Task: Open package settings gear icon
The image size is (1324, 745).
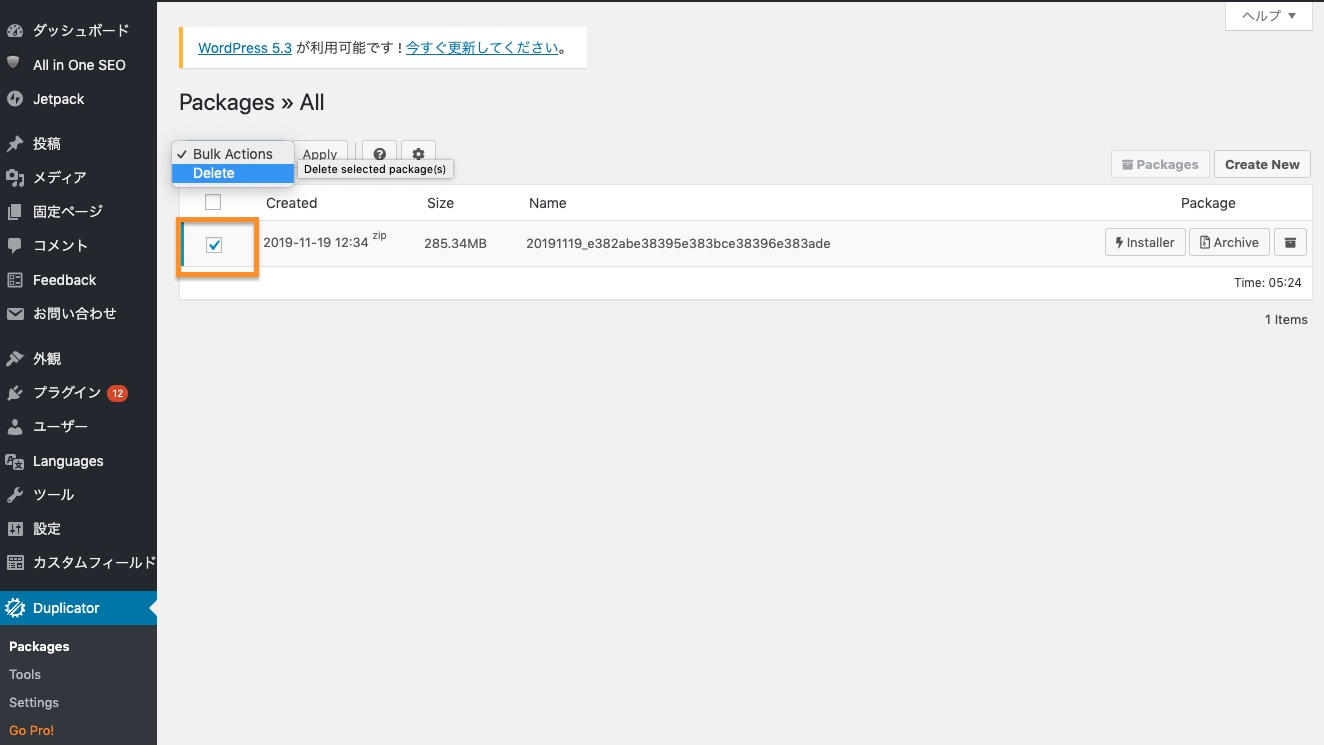Action: click(x=418, y=155)
